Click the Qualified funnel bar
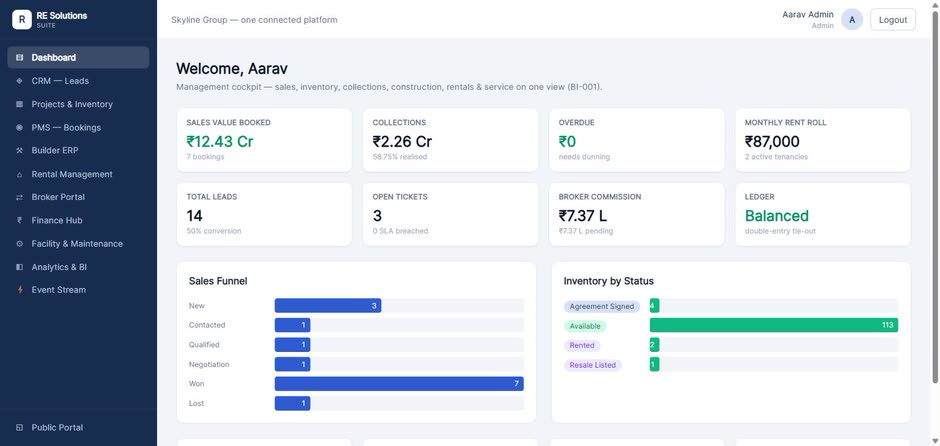The image size is (940, 446). pos(293,345)
